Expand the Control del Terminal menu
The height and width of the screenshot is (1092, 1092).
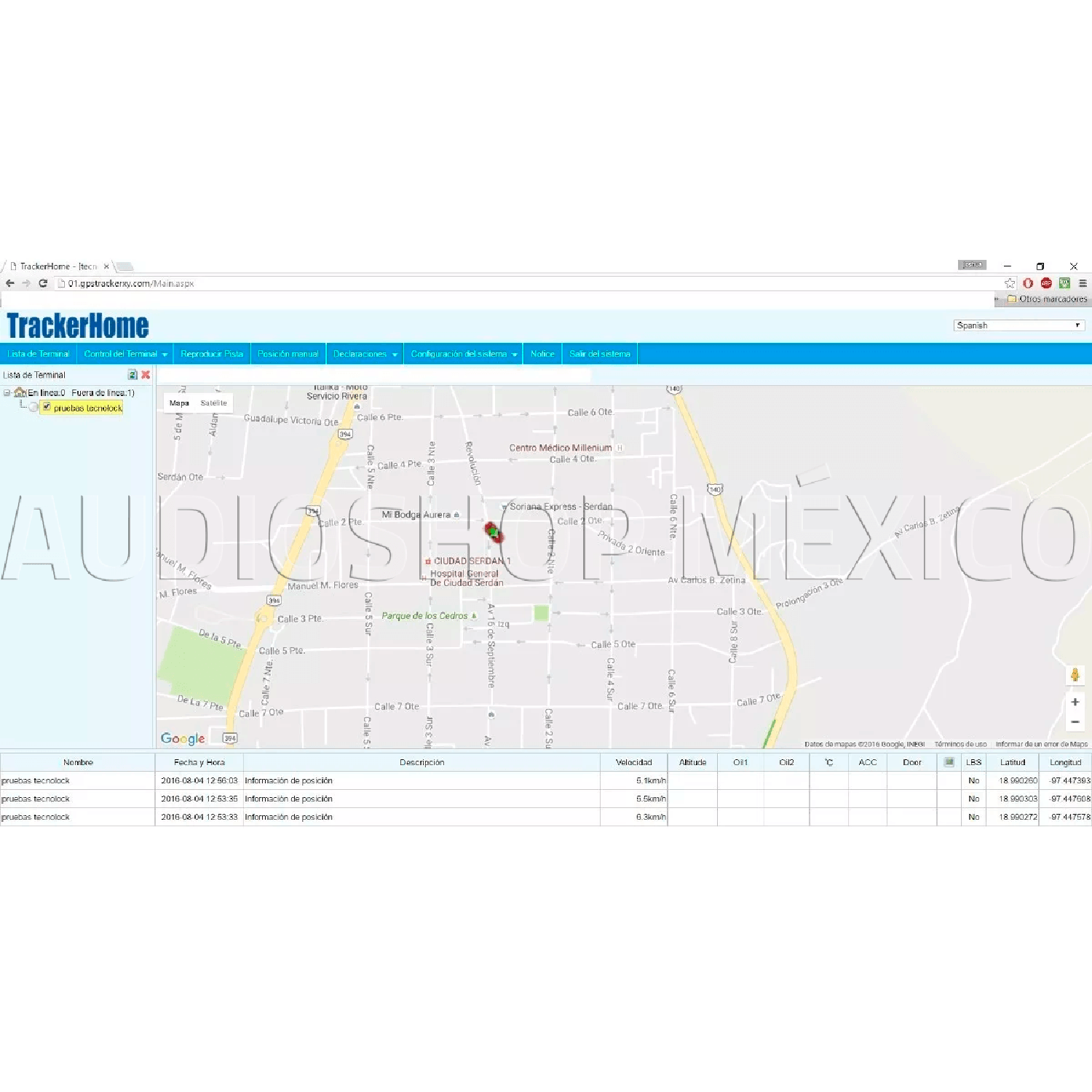click(125, 354)
